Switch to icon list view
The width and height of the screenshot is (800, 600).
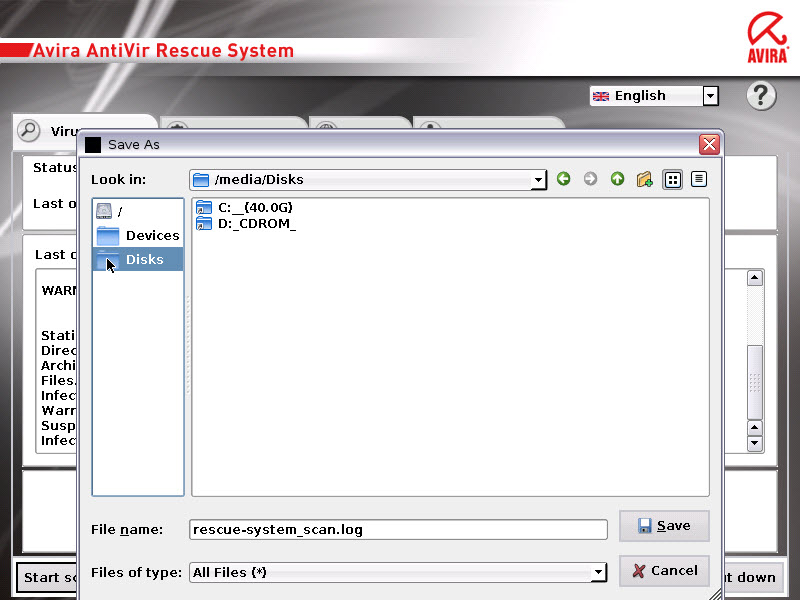pyautogui.click(x=672, y=179)
